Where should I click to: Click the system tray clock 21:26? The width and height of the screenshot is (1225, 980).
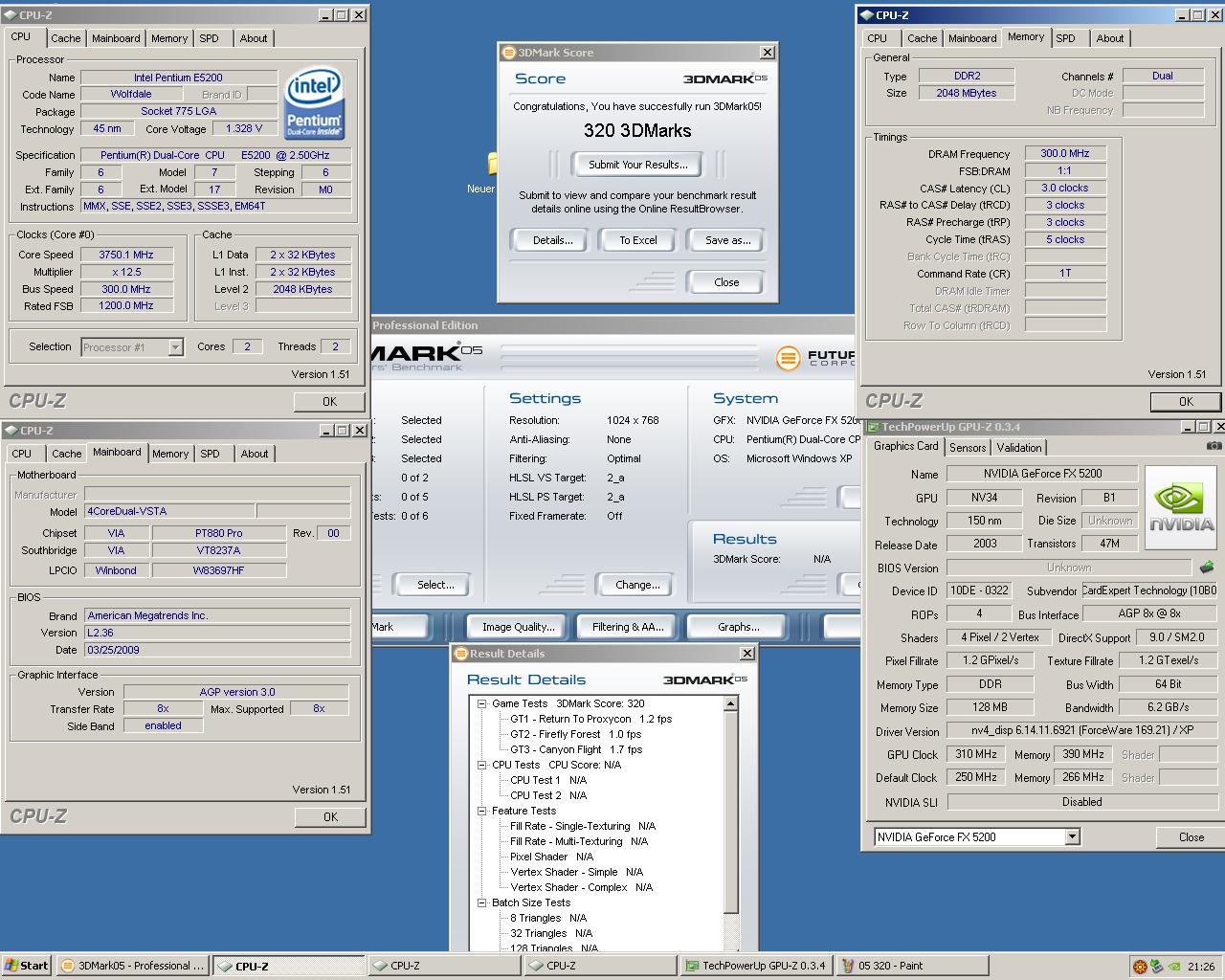1201,967
